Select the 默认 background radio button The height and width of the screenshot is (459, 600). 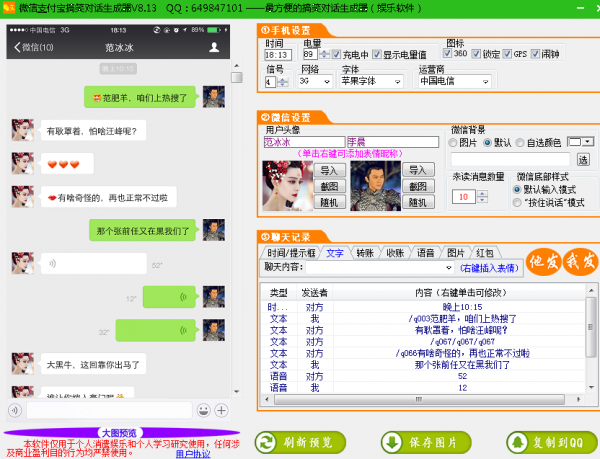click(x=487, y=143)
